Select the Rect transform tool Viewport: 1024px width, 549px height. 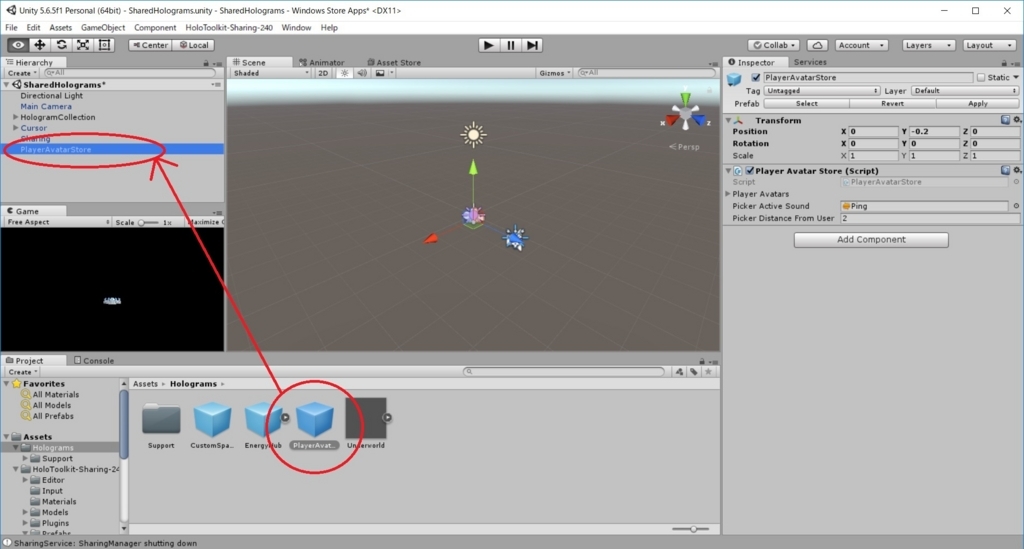[104, 45]
